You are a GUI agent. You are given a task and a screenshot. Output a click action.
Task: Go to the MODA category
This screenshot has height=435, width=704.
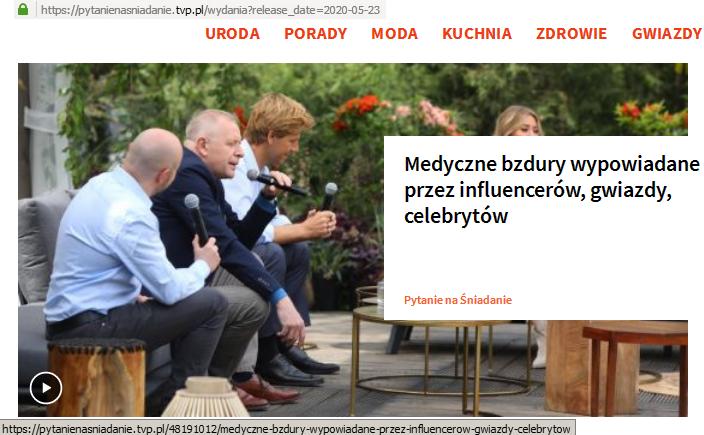coord(395,34)
